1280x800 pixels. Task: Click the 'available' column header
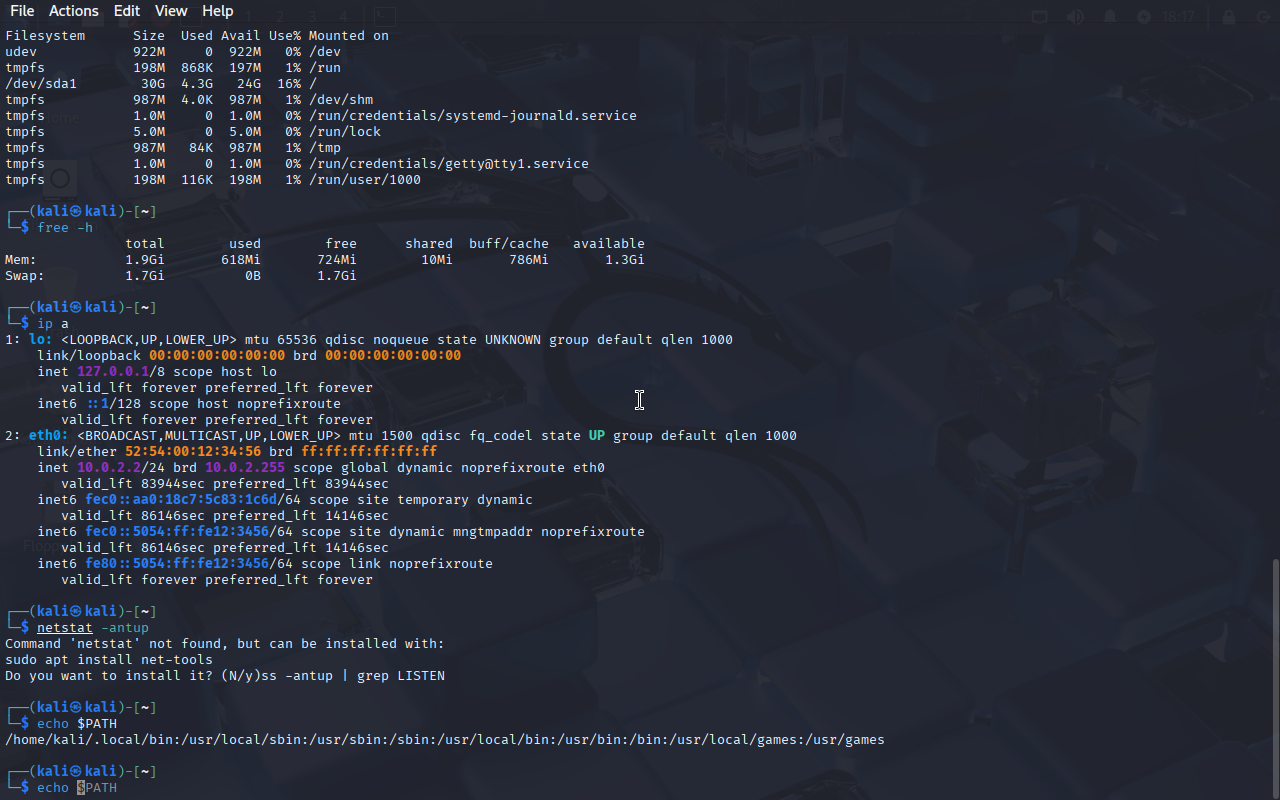(609, 244)
